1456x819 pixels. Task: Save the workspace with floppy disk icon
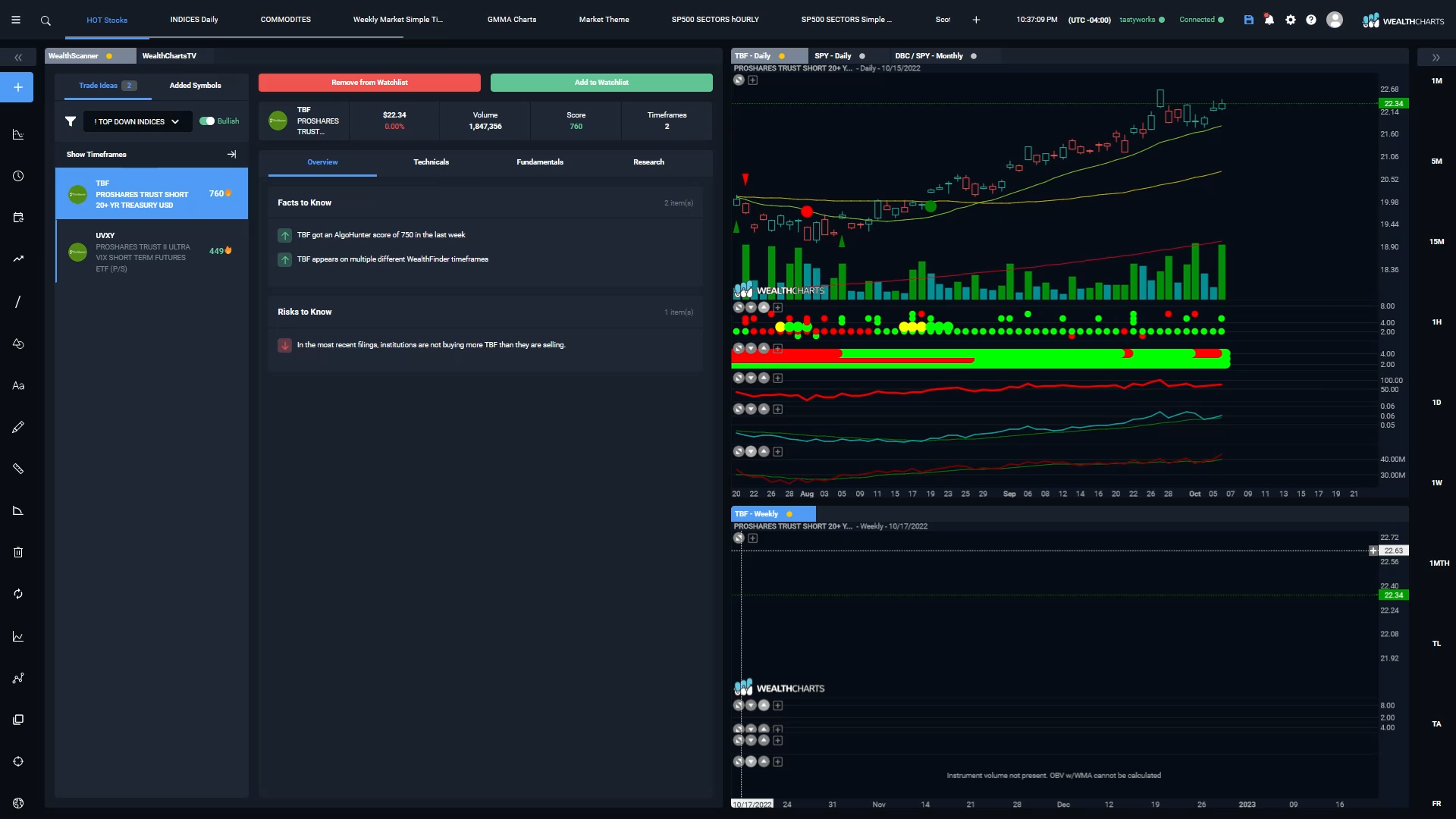coord(1249,20)
